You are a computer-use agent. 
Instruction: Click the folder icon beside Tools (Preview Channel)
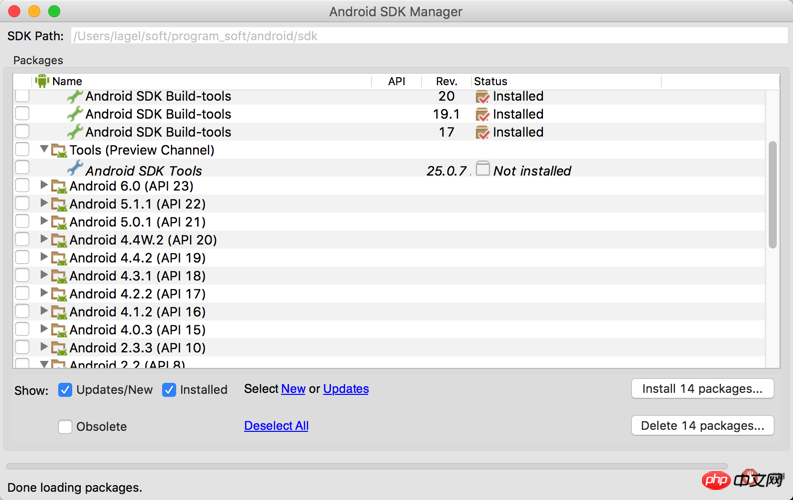click(x=59, y=151)
